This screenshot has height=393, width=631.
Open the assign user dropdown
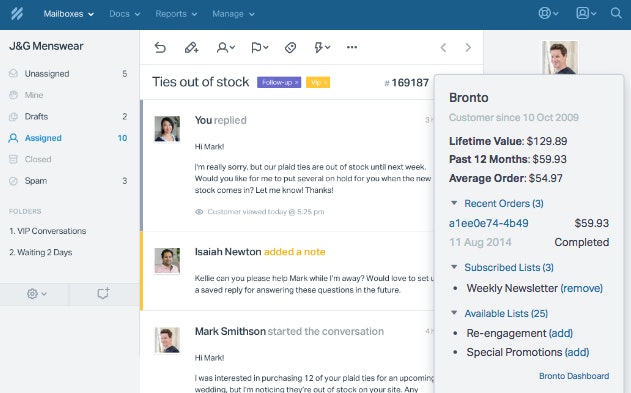pyautogui.click(x=226, y=47)
